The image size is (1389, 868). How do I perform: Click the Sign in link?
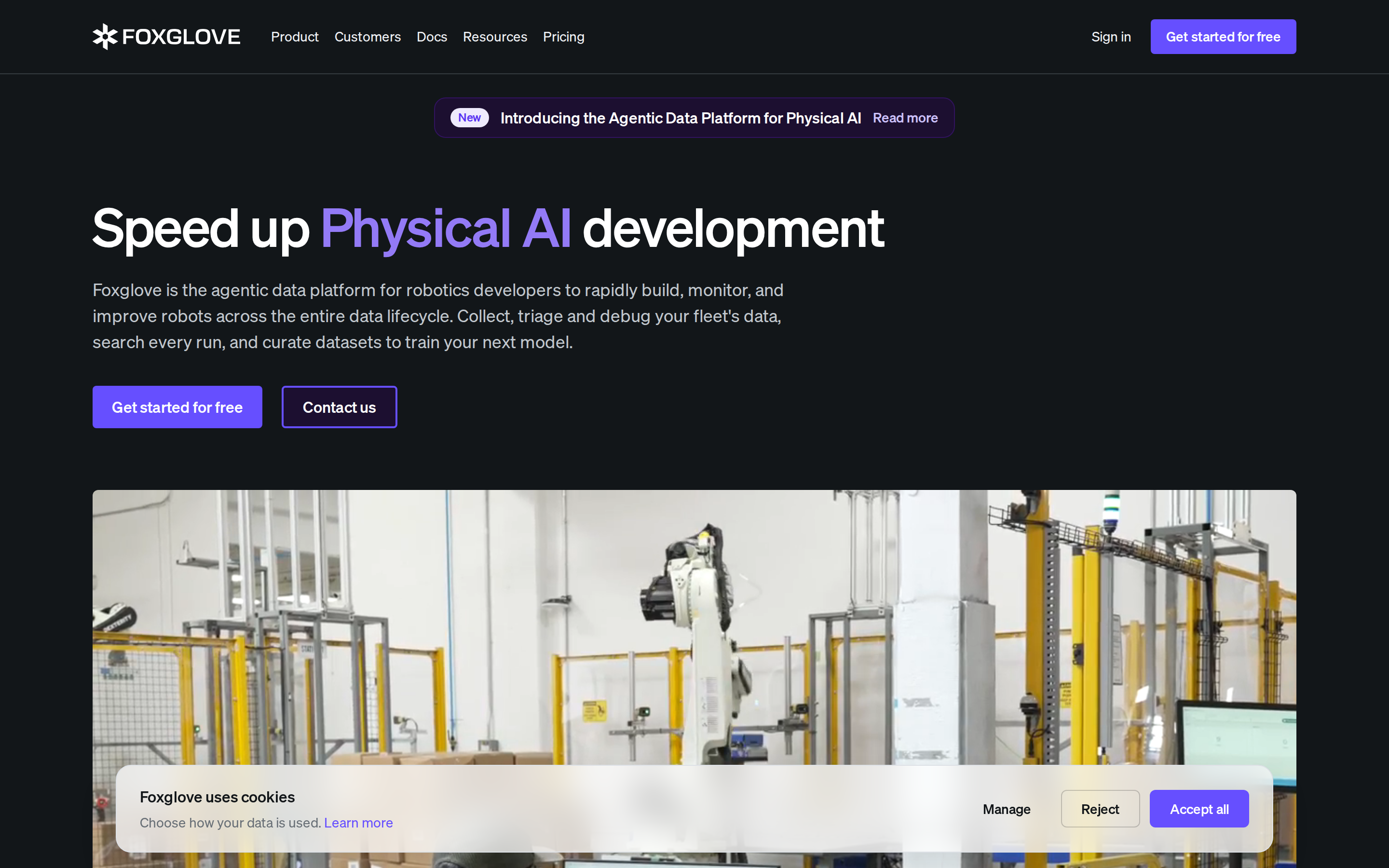click(1111, 37)
